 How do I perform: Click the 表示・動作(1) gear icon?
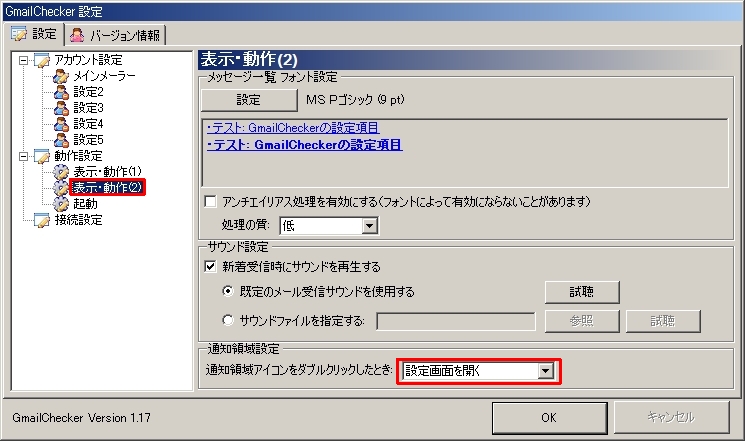click(61, 172)
